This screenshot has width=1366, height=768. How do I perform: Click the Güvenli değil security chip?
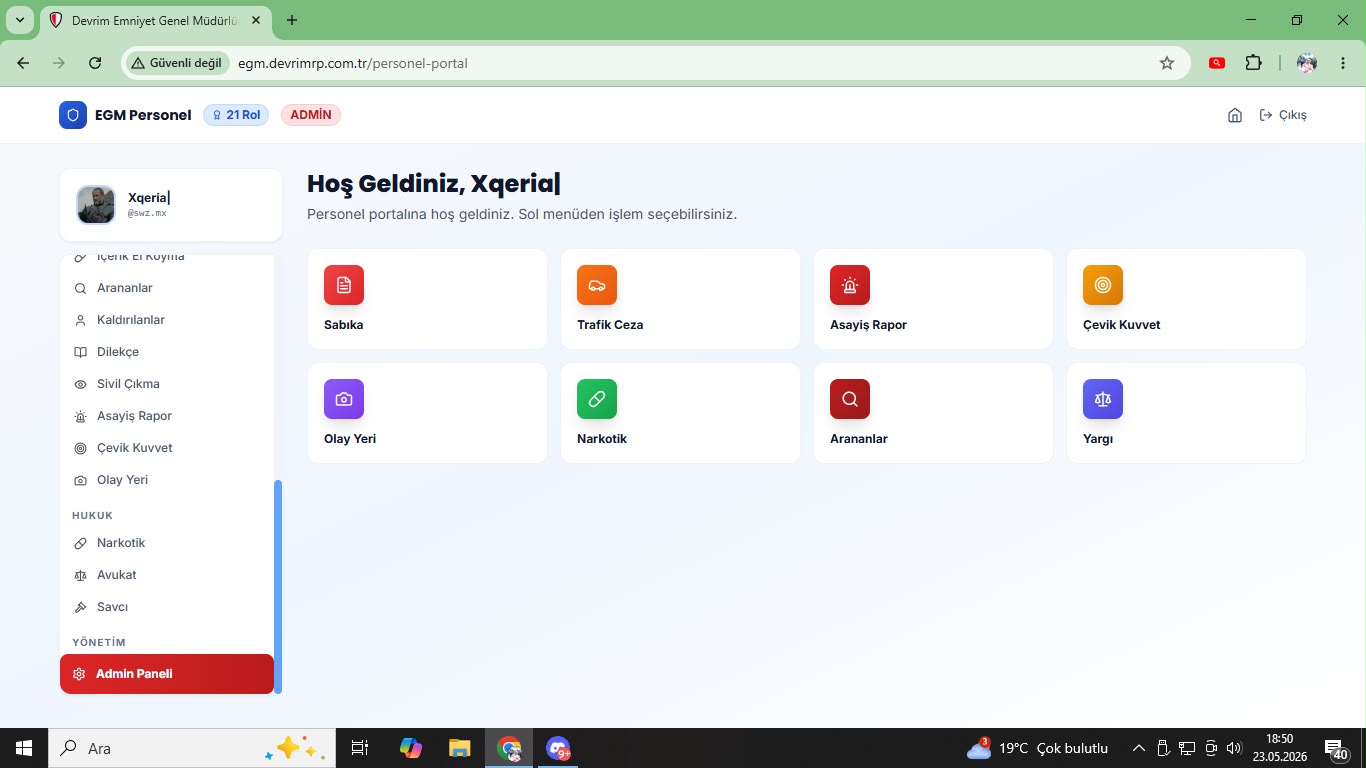(x=176, y=63)
